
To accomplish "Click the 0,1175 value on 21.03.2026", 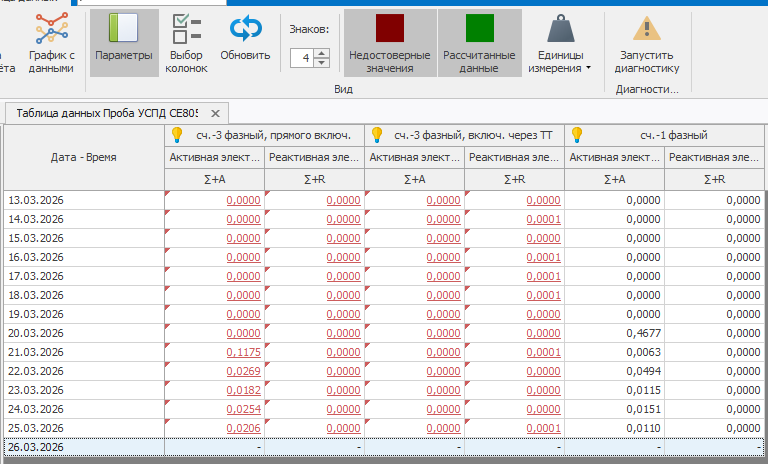I will pos(243,352).
